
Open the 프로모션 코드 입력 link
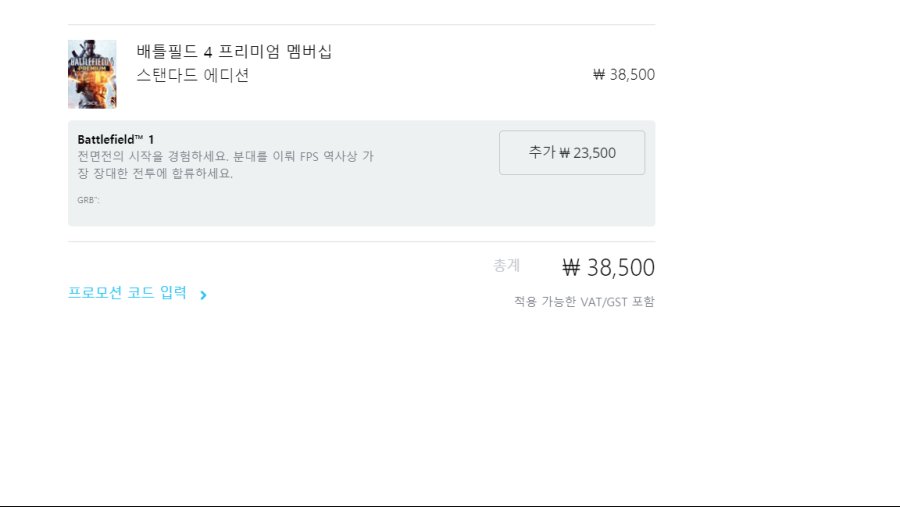click(127, 293)
